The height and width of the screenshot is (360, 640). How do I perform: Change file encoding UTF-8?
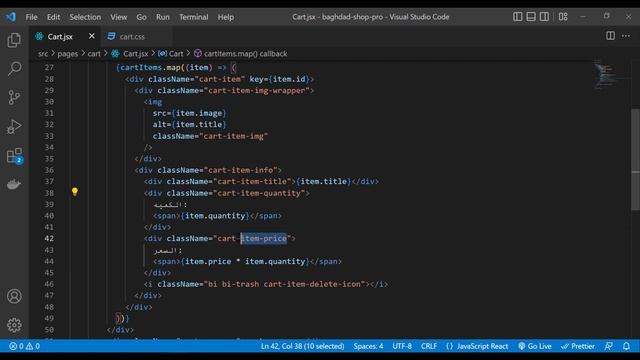[x=402, y=346]
